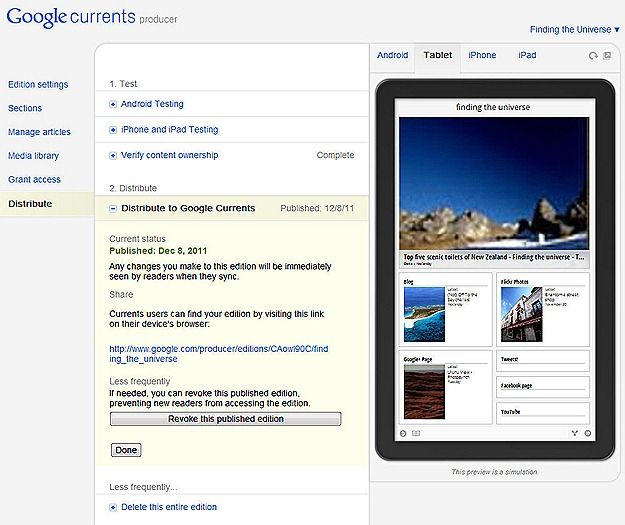Open the Finding the Universe dropdown menu
The width and height of the screenshot is (625, 525).
click(574, 29)
